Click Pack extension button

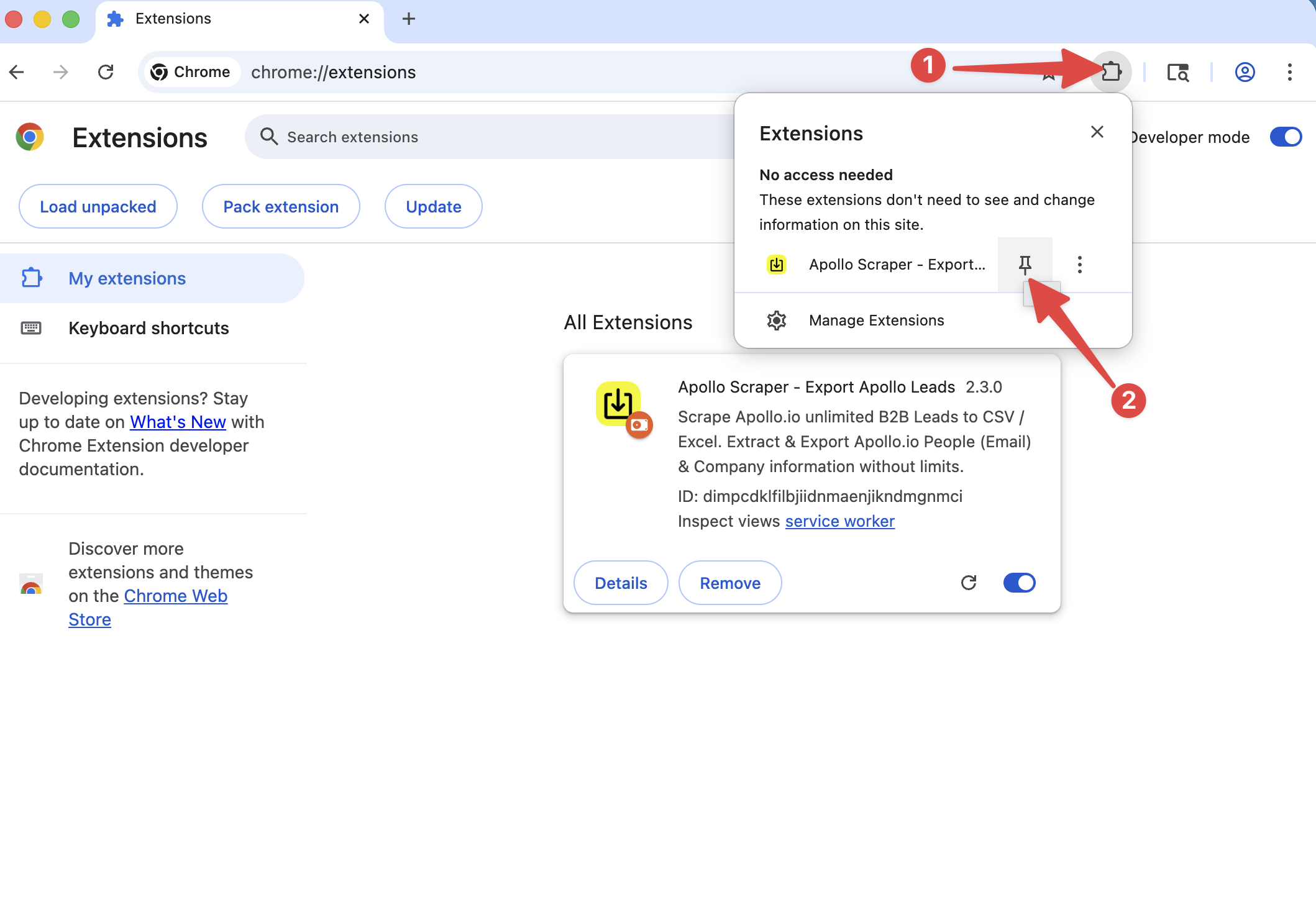[281, 206]
